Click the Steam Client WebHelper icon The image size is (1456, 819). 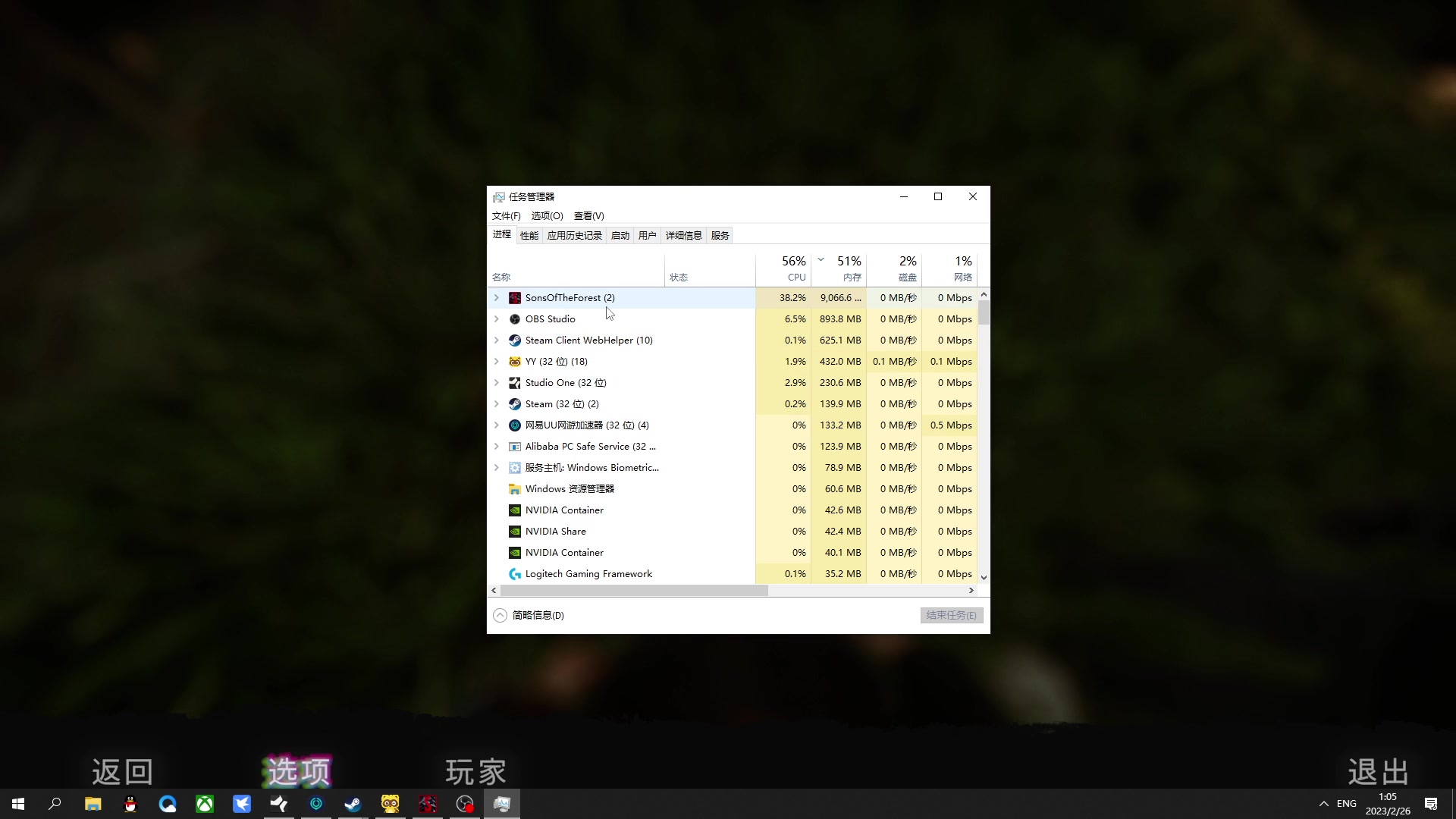point(515,340)
